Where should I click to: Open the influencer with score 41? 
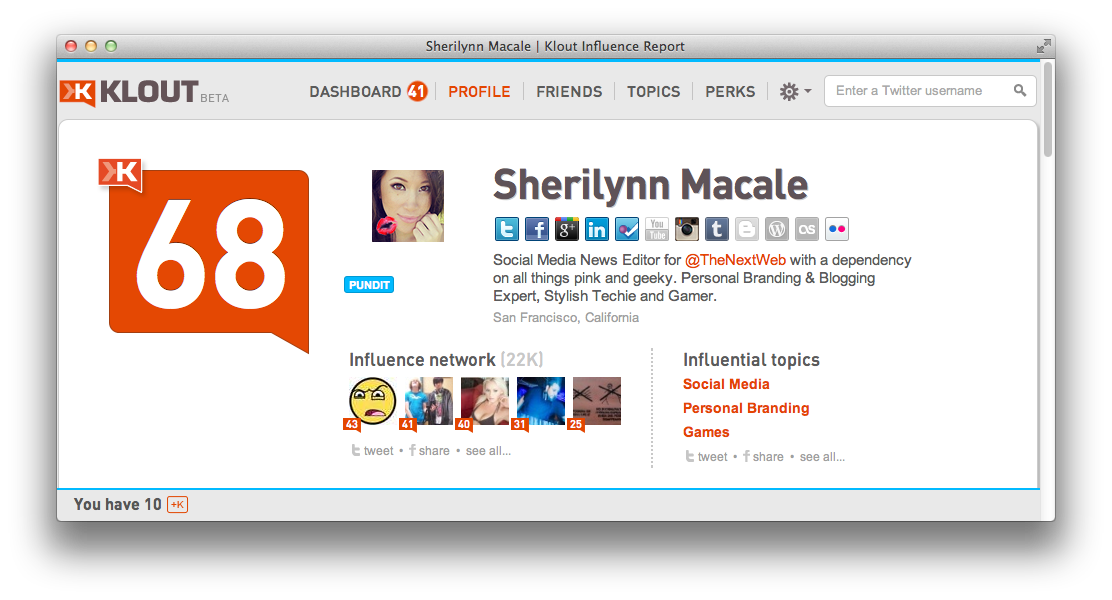pos(428,401)
